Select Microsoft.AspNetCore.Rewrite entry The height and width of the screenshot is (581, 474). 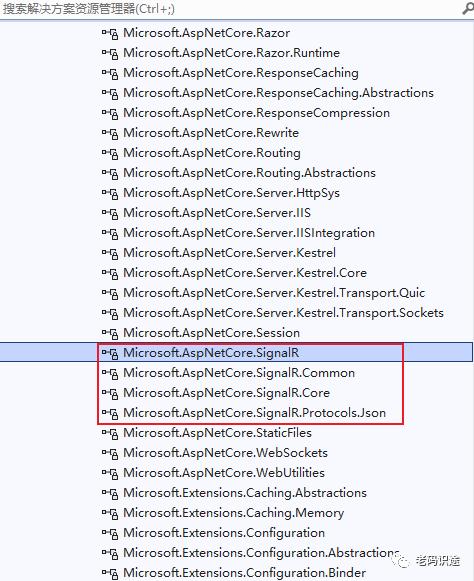[x=211, y=133]
